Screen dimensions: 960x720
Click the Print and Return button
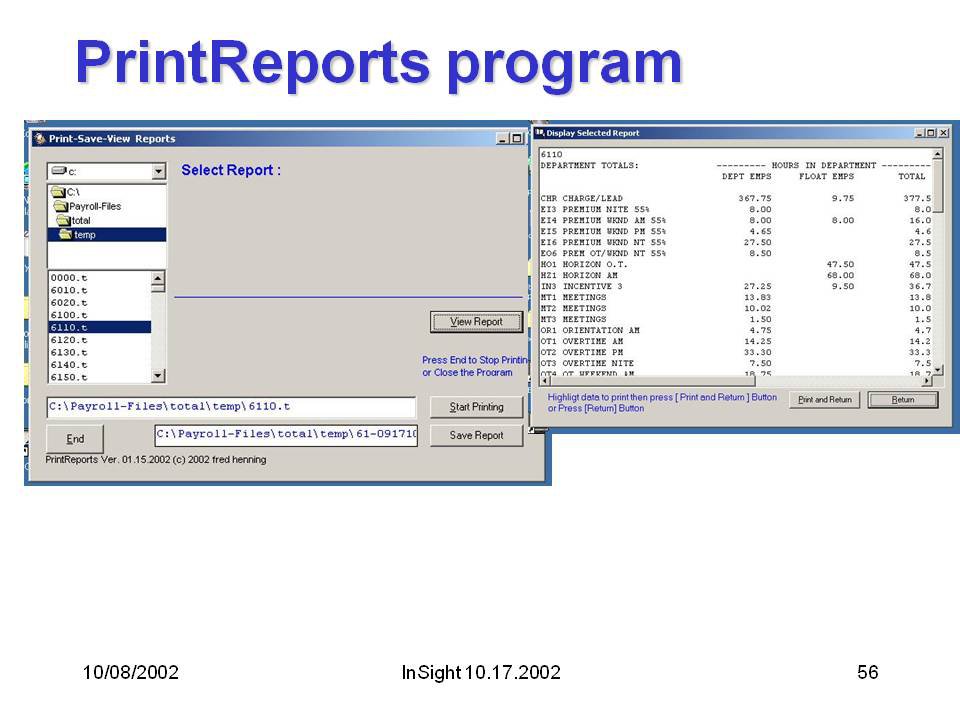825,400
